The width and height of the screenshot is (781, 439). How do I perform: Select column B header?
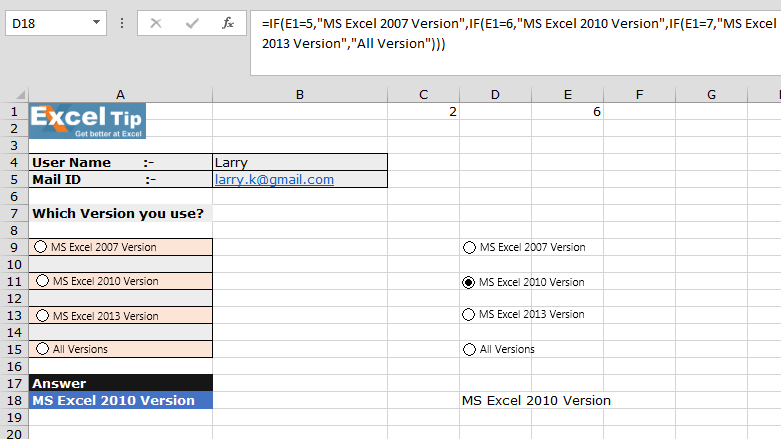[x=300, y=95]
